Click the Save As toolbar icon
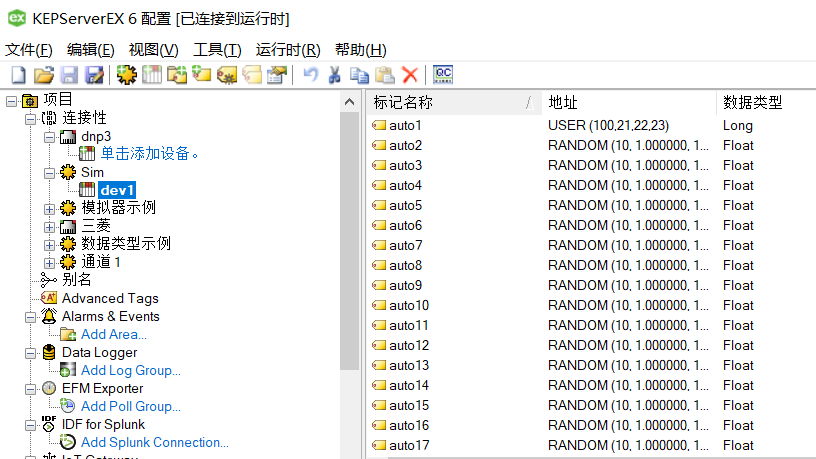The height and width of the screenshot is (459, 816). coord(95,75)
